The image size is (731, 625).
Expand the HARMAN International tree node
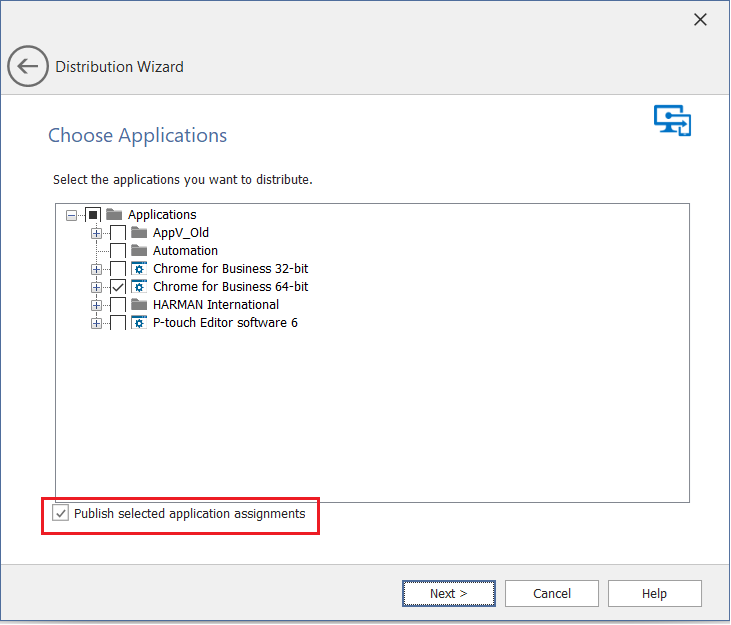(97, 305)
